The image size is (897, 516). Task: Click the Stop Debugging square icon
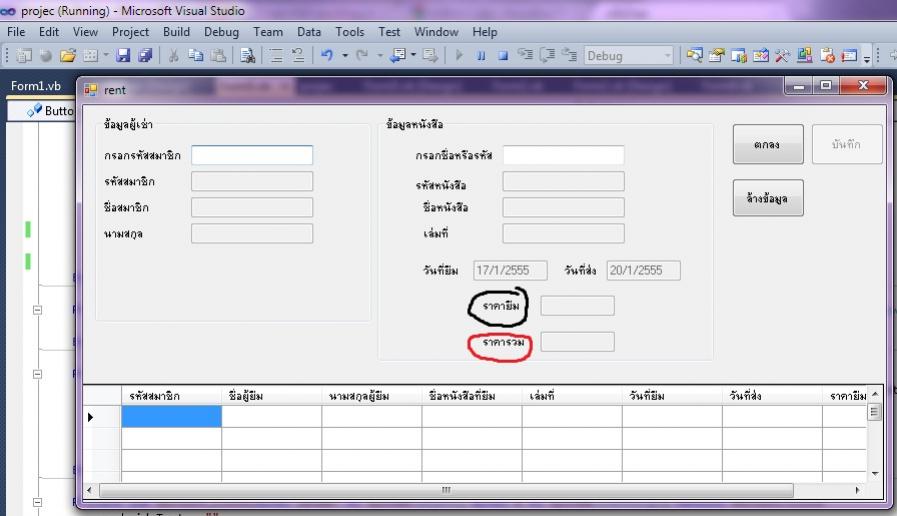503,55
